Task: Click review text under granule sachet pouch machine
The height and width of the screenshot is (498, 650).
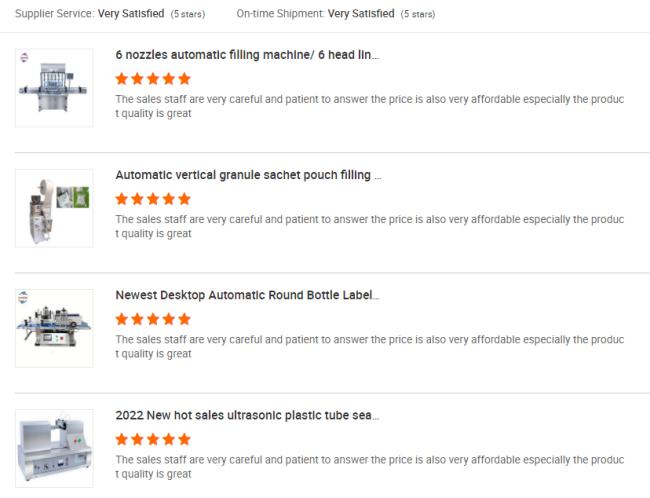Action: (369, 226)
